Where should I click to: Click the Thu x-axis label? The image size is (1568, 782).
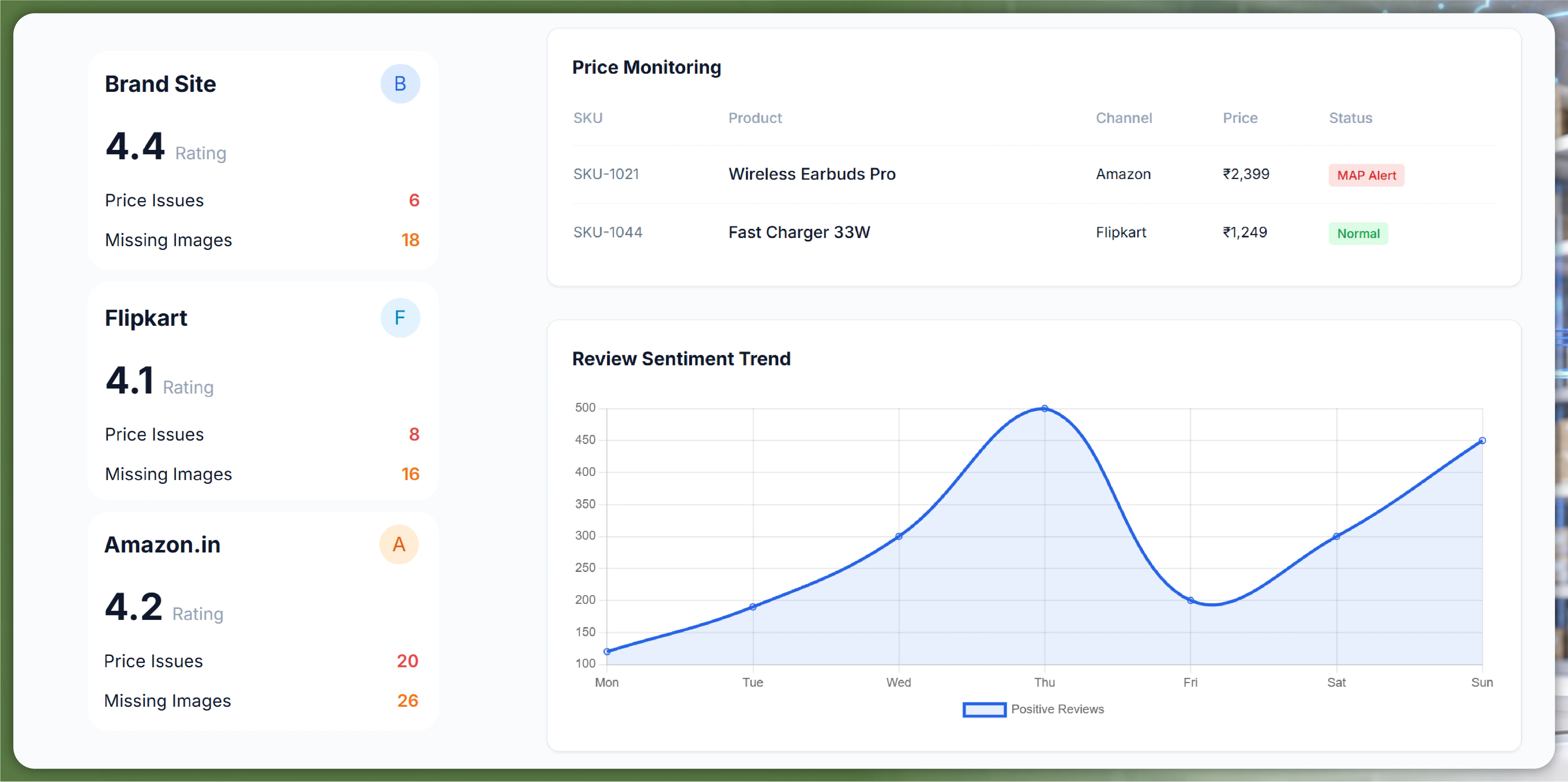pyautogui.click(x=1044, y=683)
